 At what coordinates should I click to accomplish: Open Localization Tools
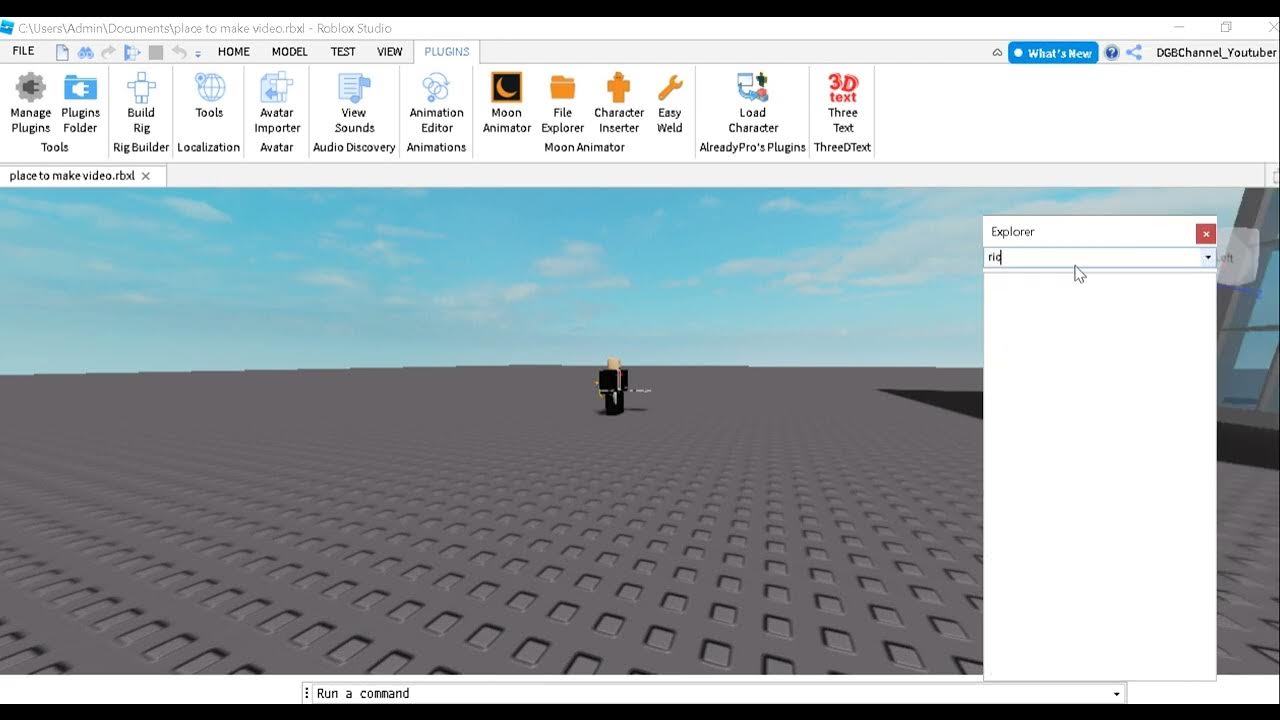click(209, 97)
